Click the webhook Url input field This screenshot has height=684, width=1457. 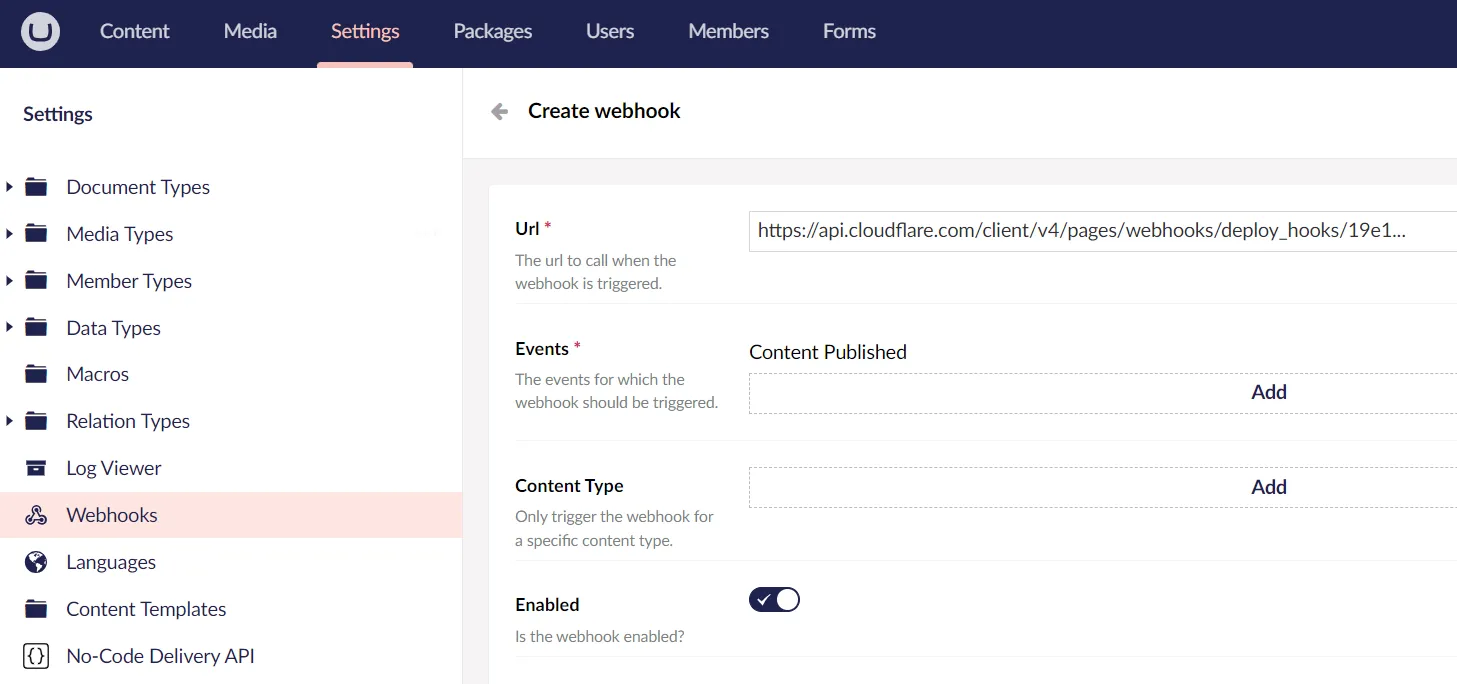(1100, 231)
